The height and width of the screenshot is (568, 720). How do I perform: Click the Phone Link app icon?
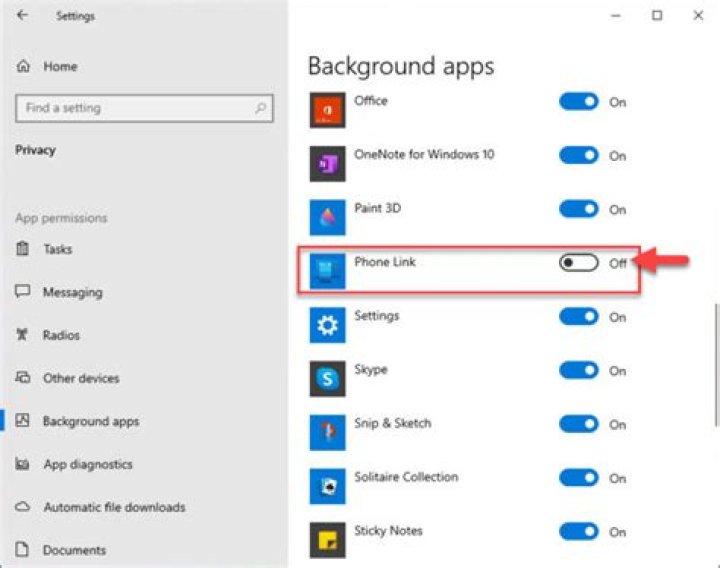(x=327, y=271)
